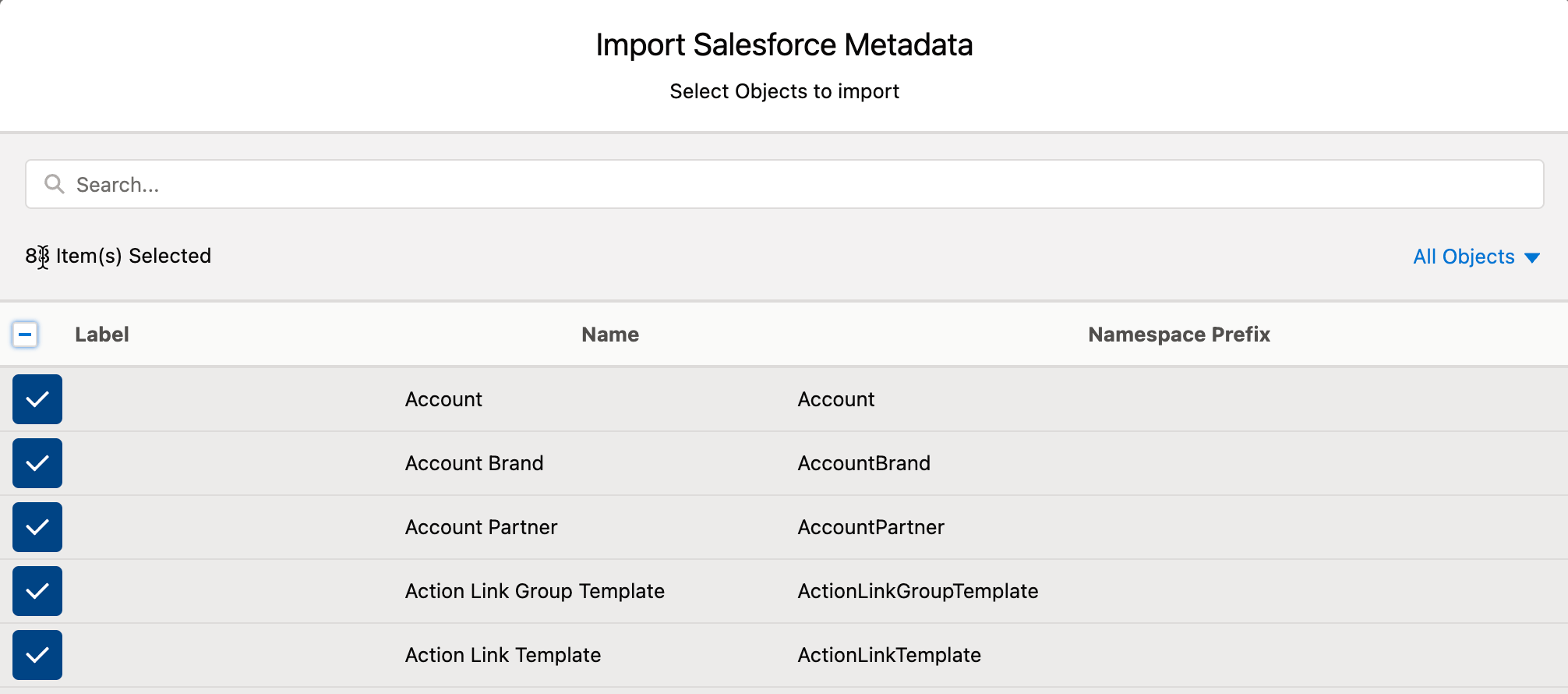Uncheck the Account row checkbox

(37, 399)
